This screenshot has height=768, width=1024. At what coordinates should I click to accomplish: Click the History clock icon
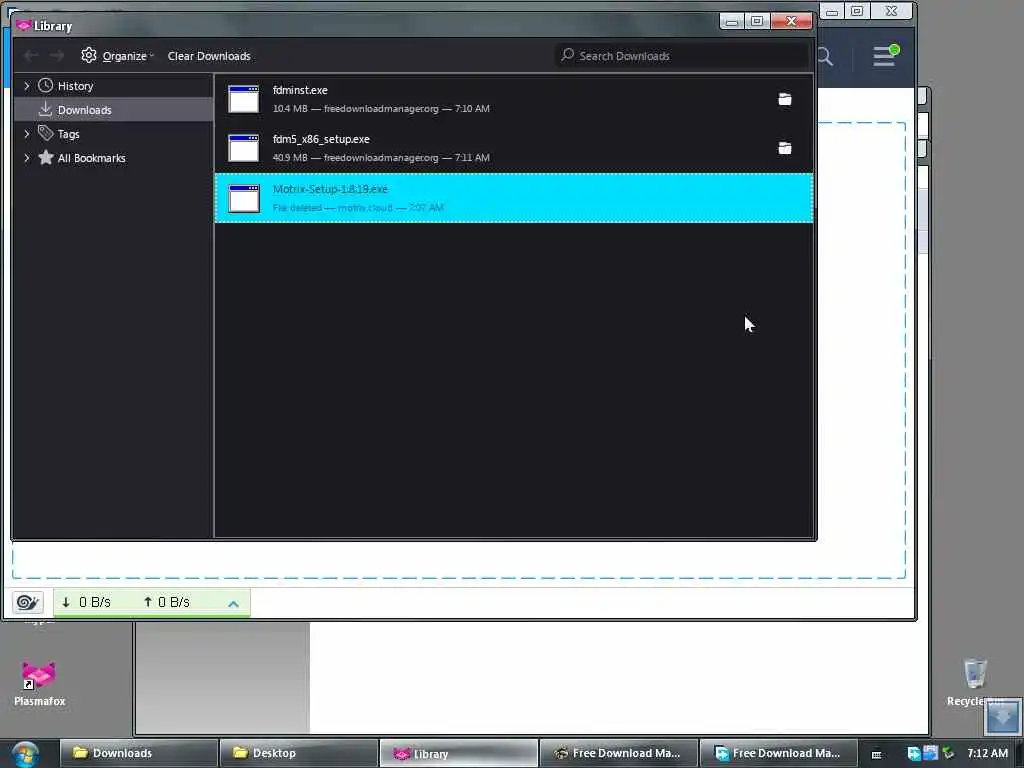click(45, 86)
